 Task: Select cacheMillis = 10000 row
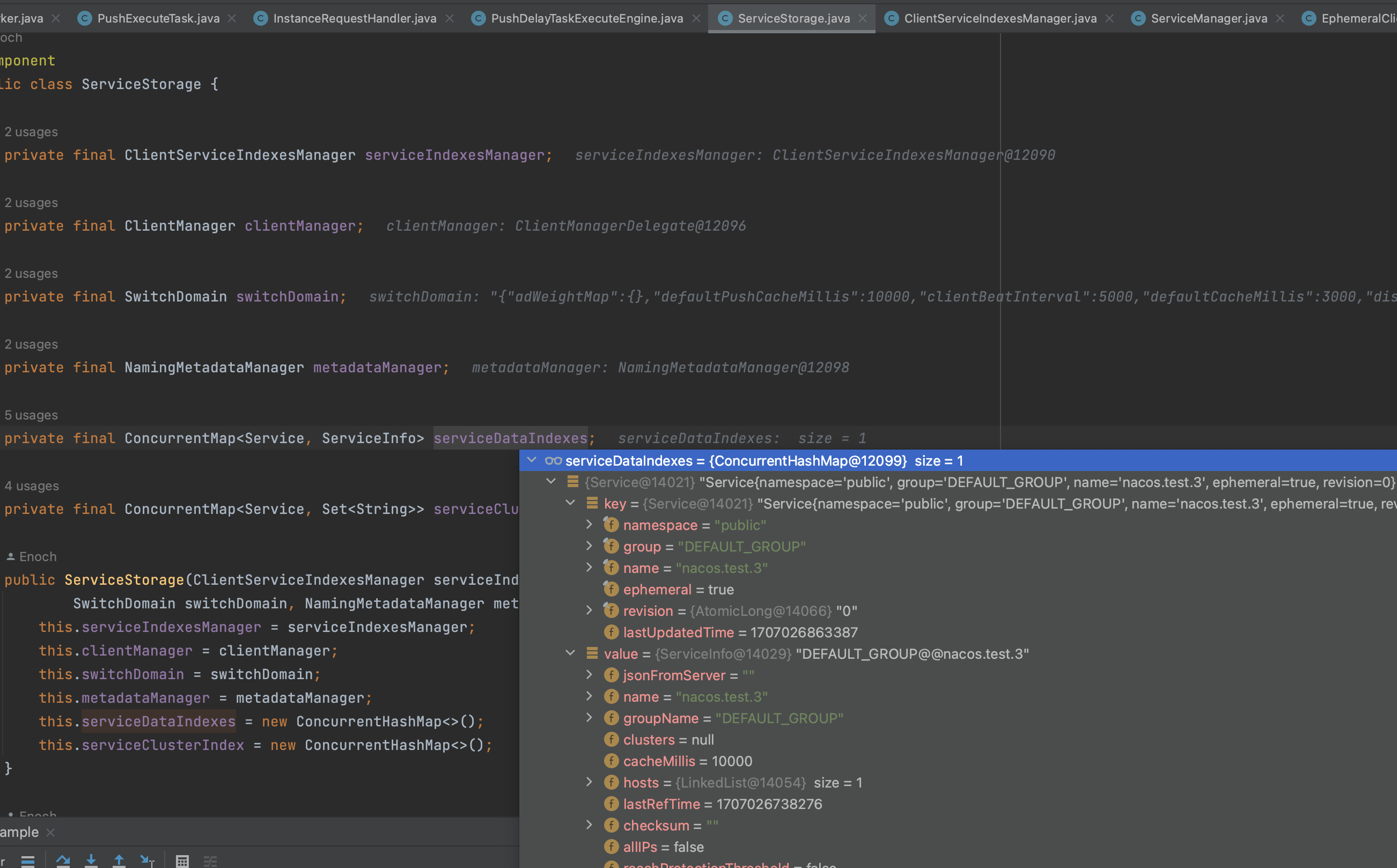(958, 761)
